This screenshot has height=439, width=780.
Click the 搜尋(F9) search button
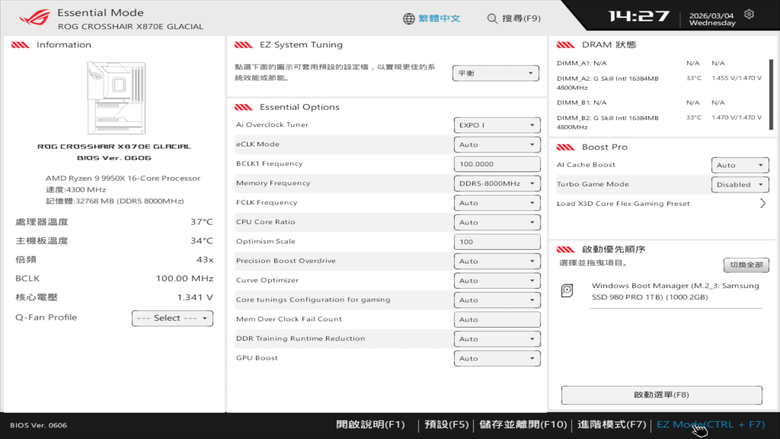coord(521,19)
